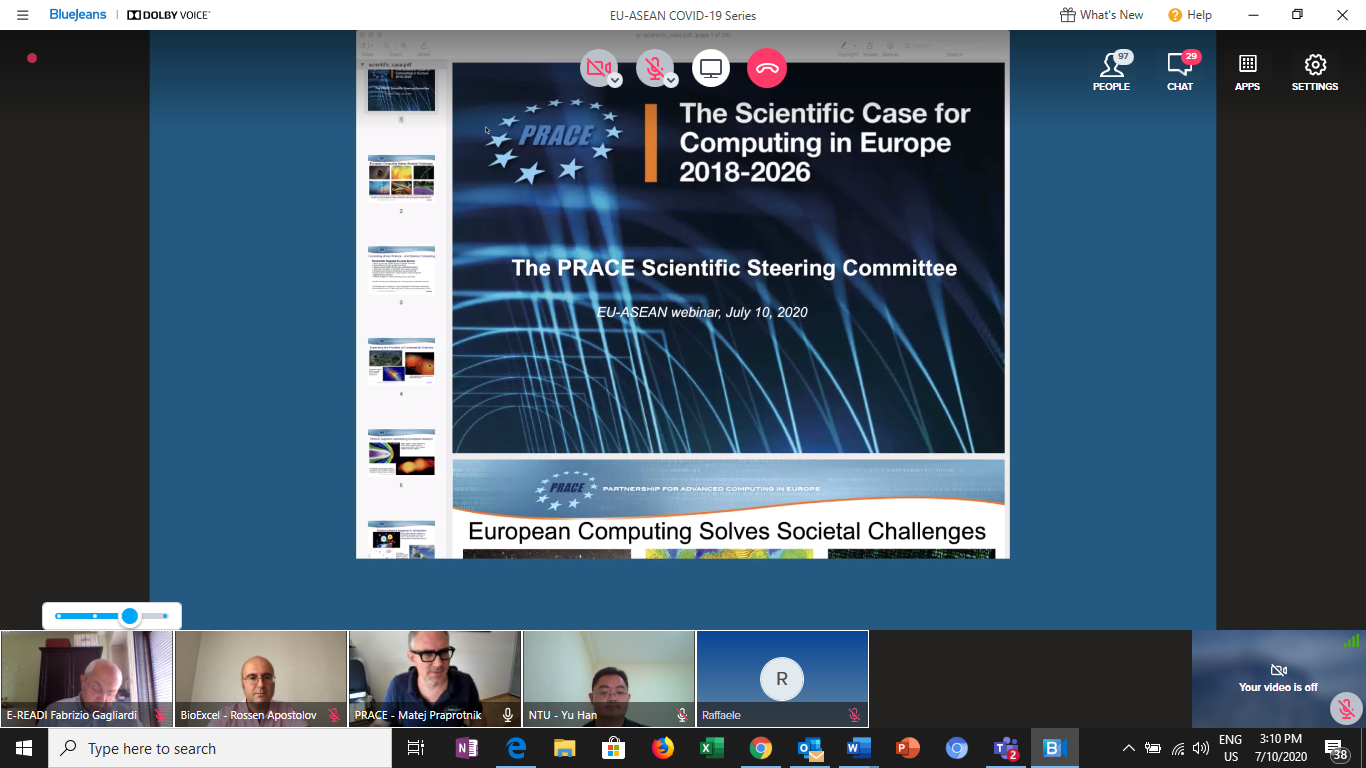
Task: Show hidden system tray icons
Action: coord(1129,748)
